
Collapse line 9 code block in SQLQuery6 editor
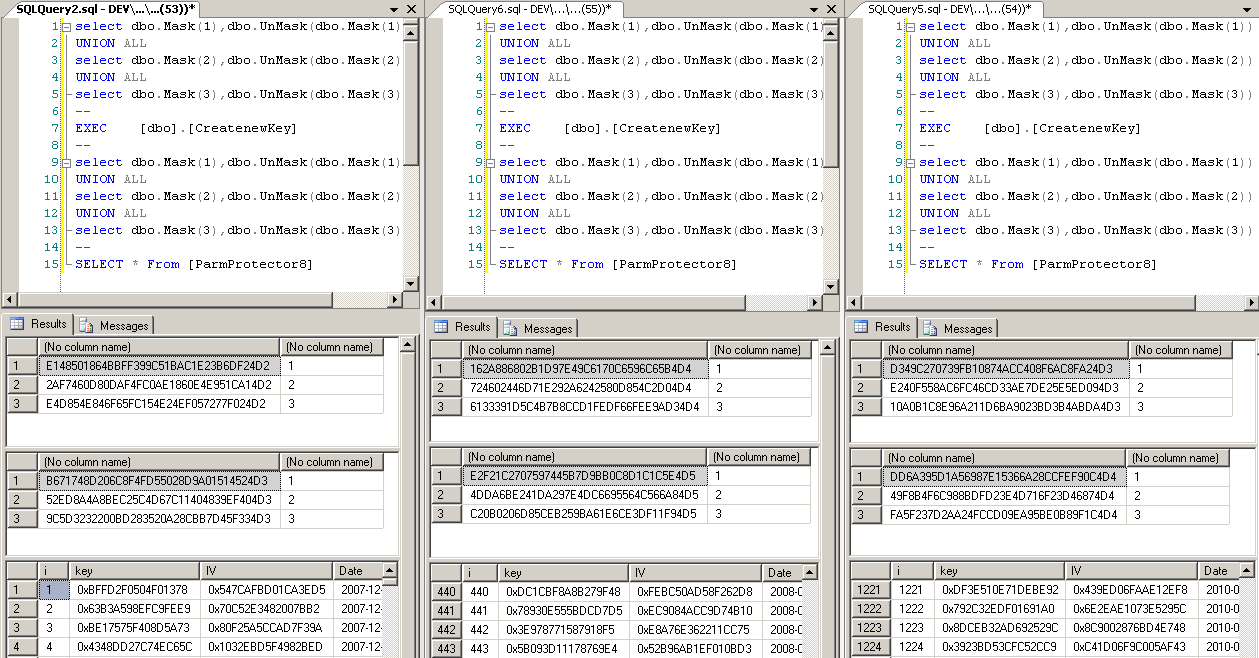click(x=491, y=162)
